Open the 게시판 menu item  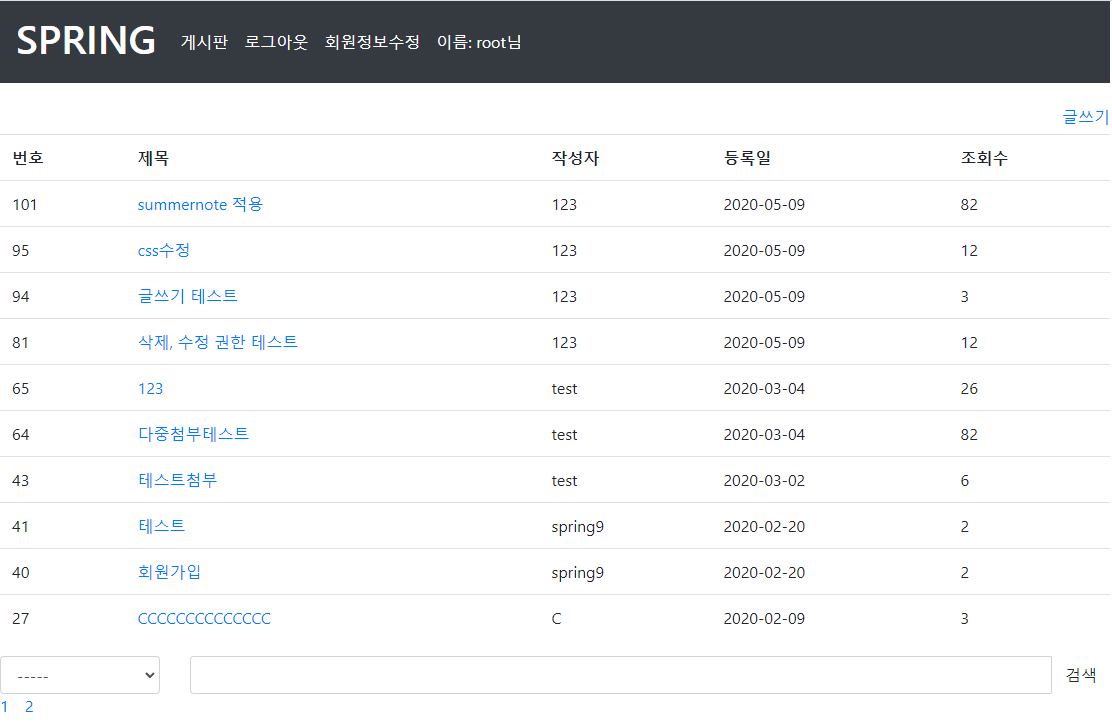point(204,43)
